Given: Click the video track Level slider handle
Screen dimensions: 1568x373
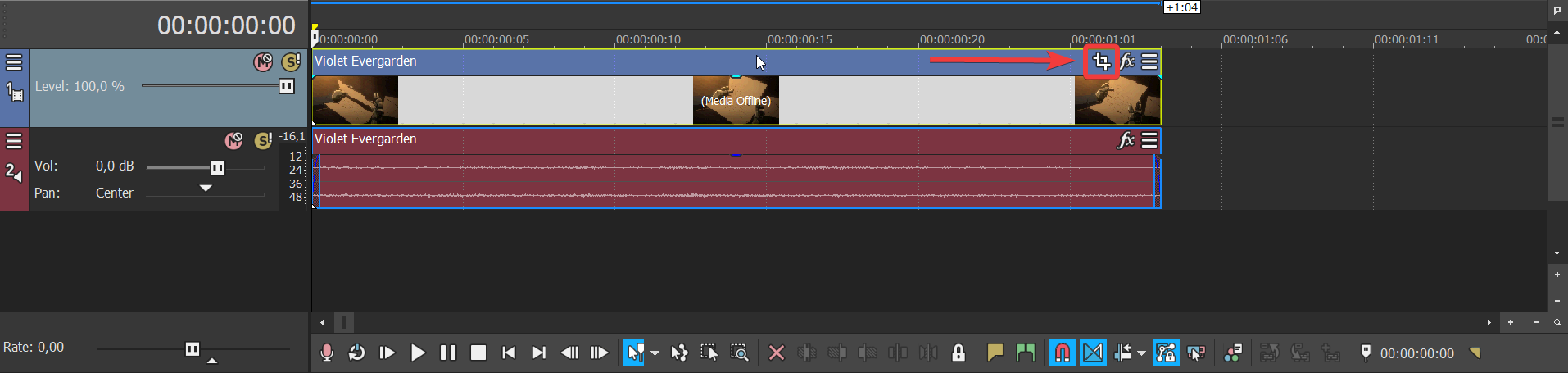Looking at the screenshot, I should [x=286, y=86].
